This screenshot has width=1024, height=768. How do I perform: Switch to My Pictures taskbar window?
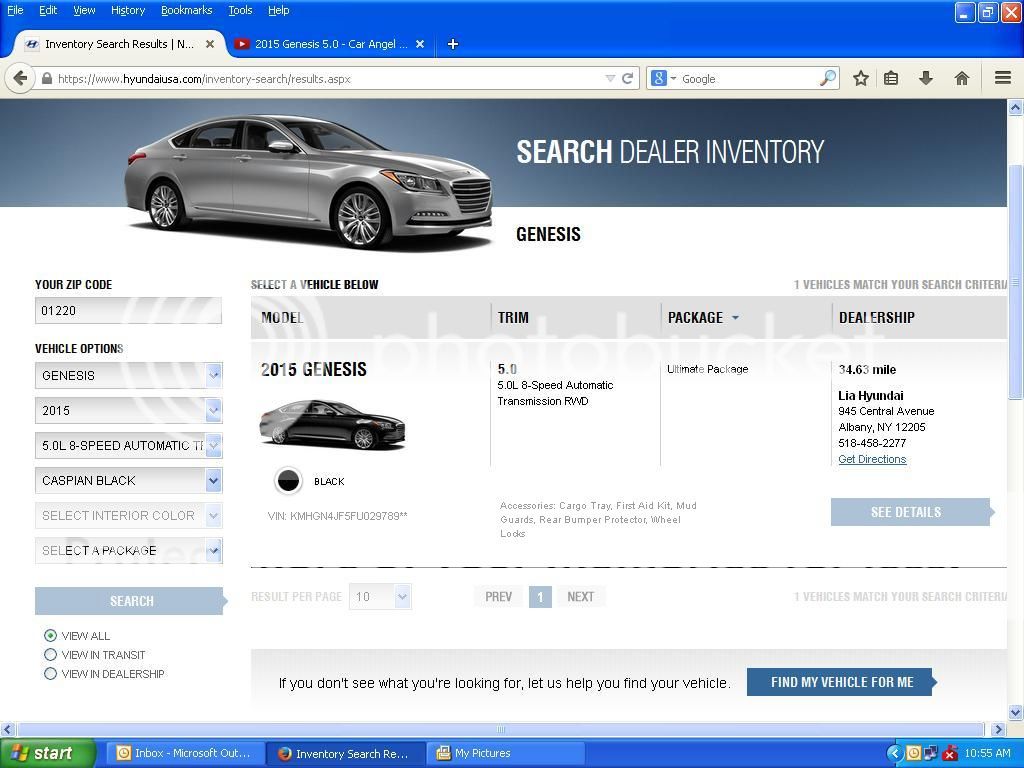point(505,753)
